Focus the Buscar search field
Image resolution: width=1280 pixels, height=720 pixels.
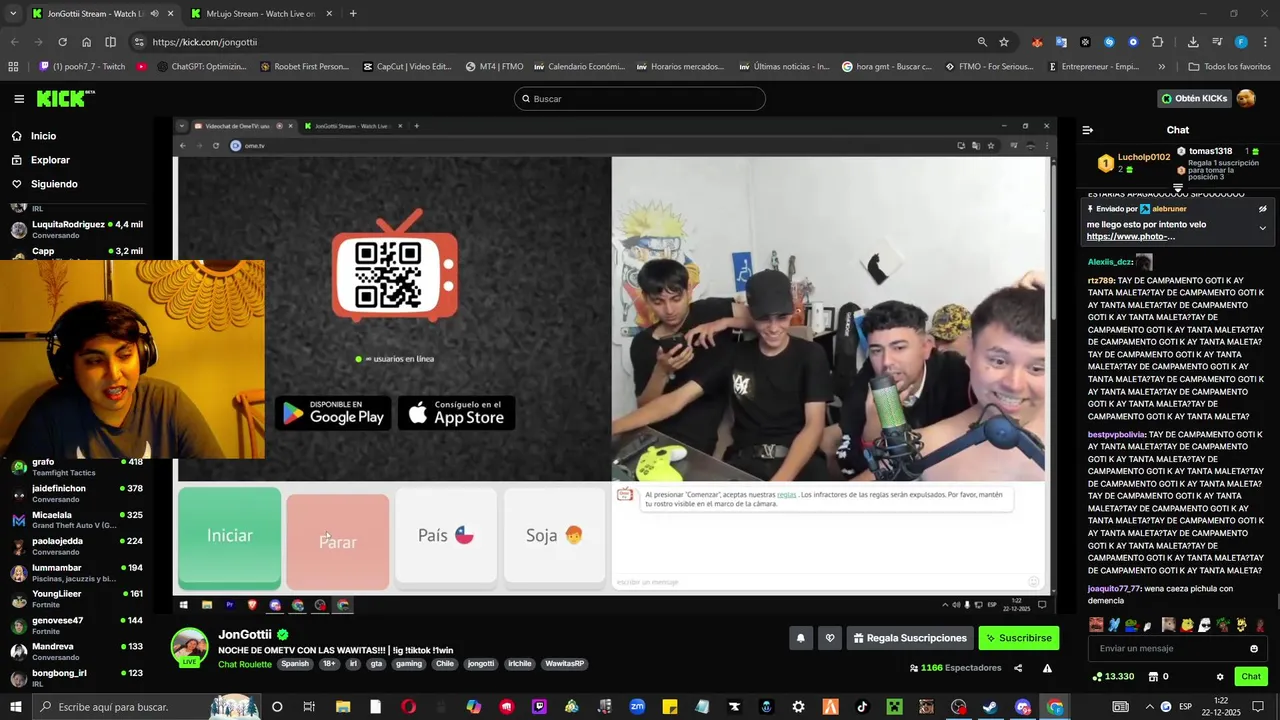pyautogui.click(x=640, y=99)
